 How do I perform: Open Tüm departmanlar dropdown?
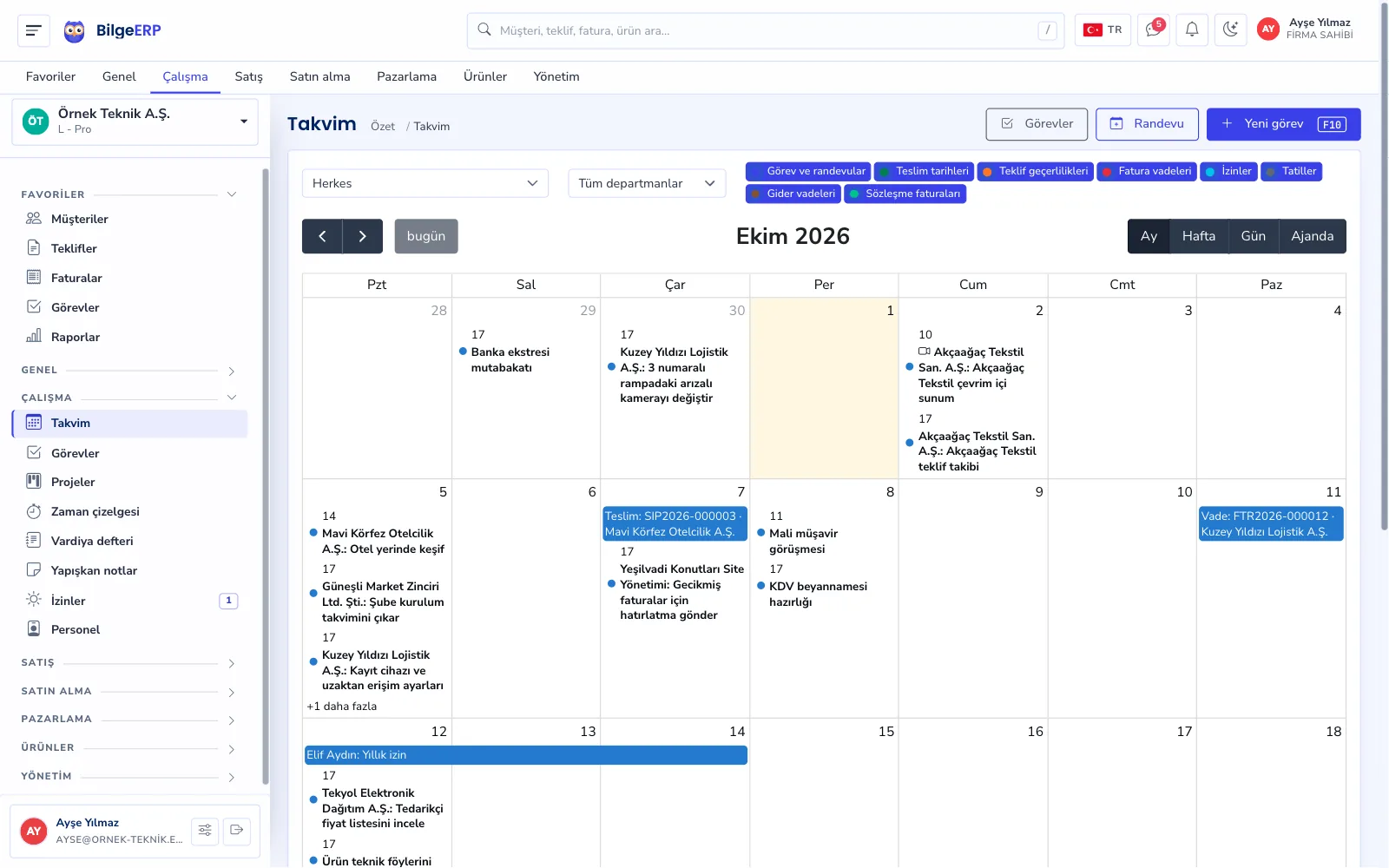[x=647, y=183]
